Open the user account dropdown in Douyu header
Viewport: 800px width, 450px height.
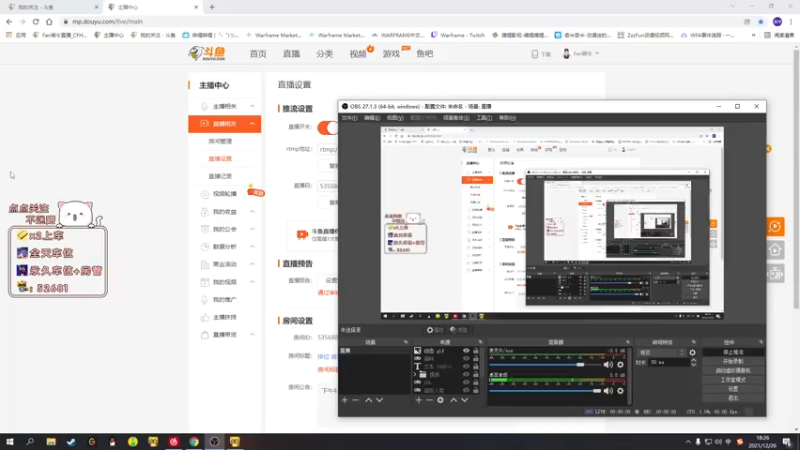coord(581,54)
